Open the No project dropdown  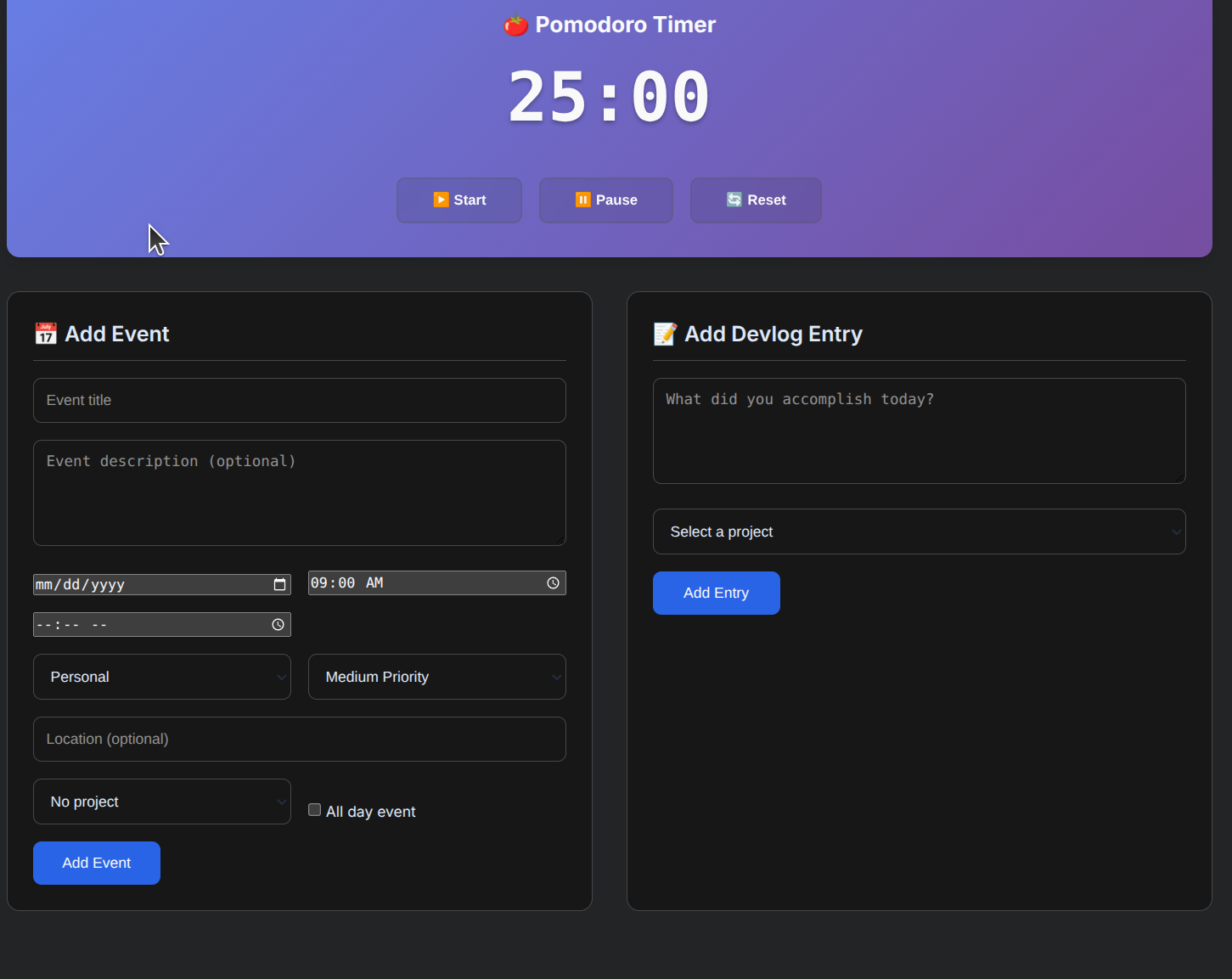point(162,802)
